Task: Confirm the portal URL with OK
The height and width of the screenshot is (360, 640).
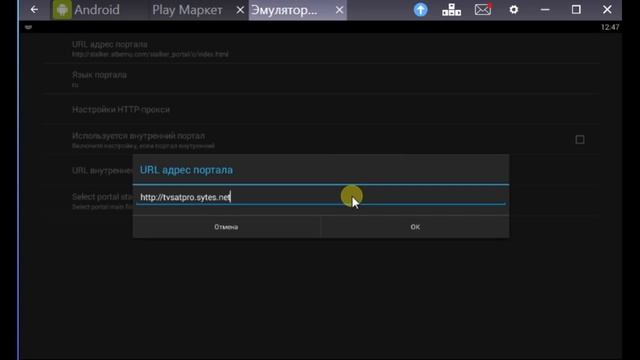Action: [415, 227]
